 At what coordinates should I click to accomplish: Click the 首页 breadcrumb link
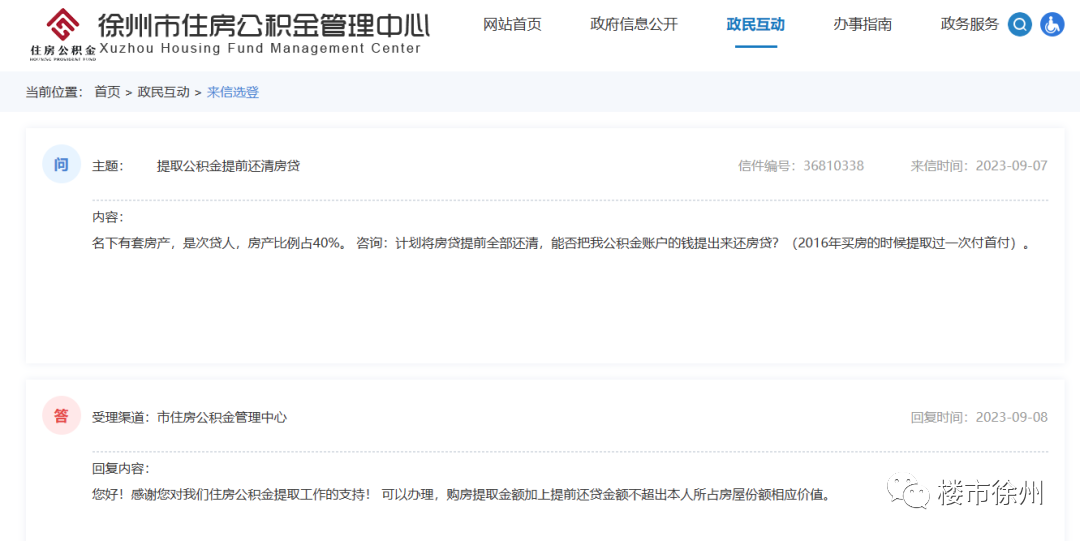coord(107,92)
